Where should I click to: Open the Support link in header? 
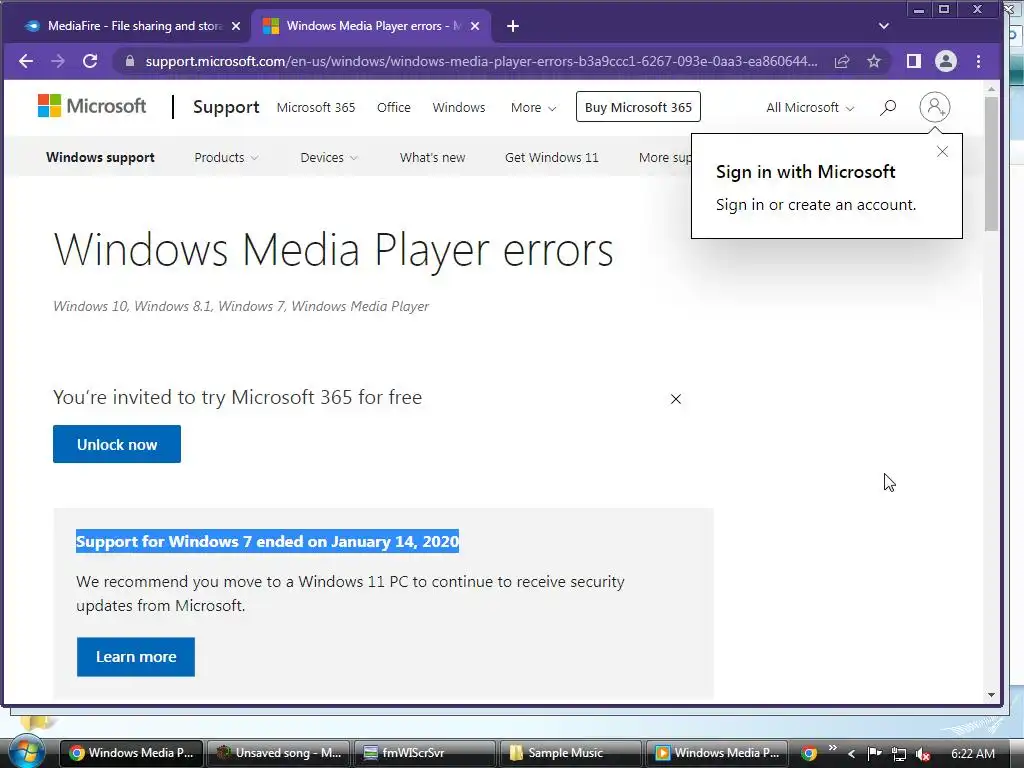pos(226,107)
